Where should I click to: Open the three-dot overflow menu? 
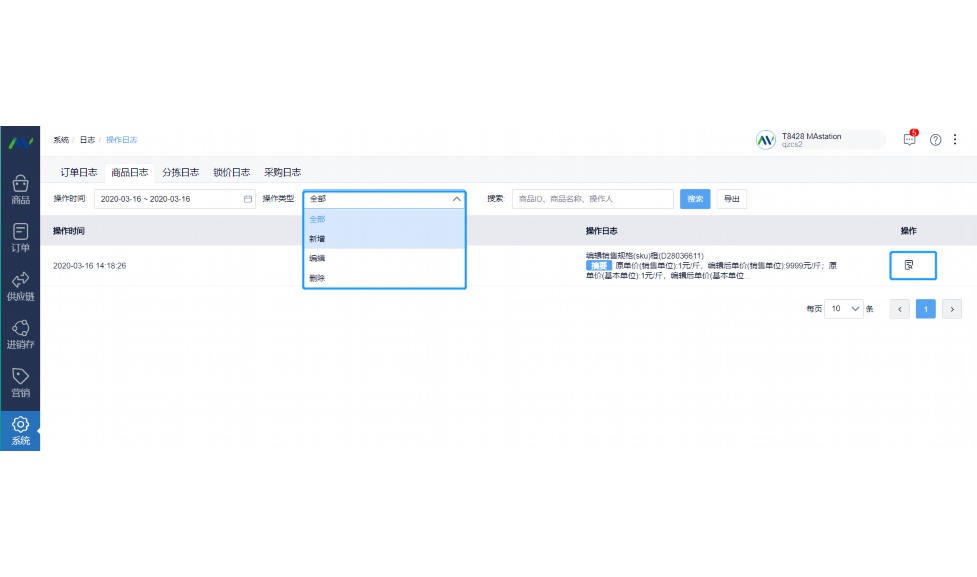955,140
